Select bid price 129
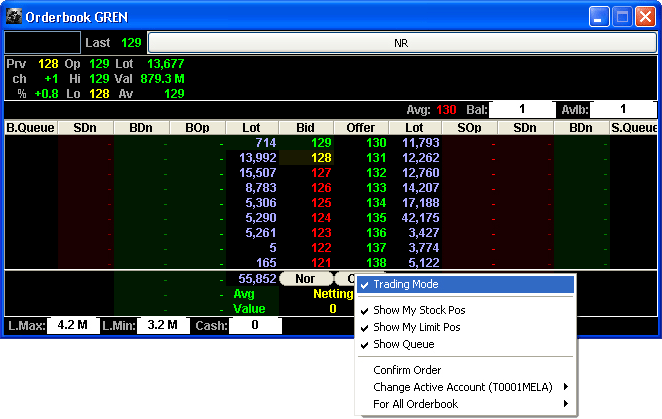 321,143
